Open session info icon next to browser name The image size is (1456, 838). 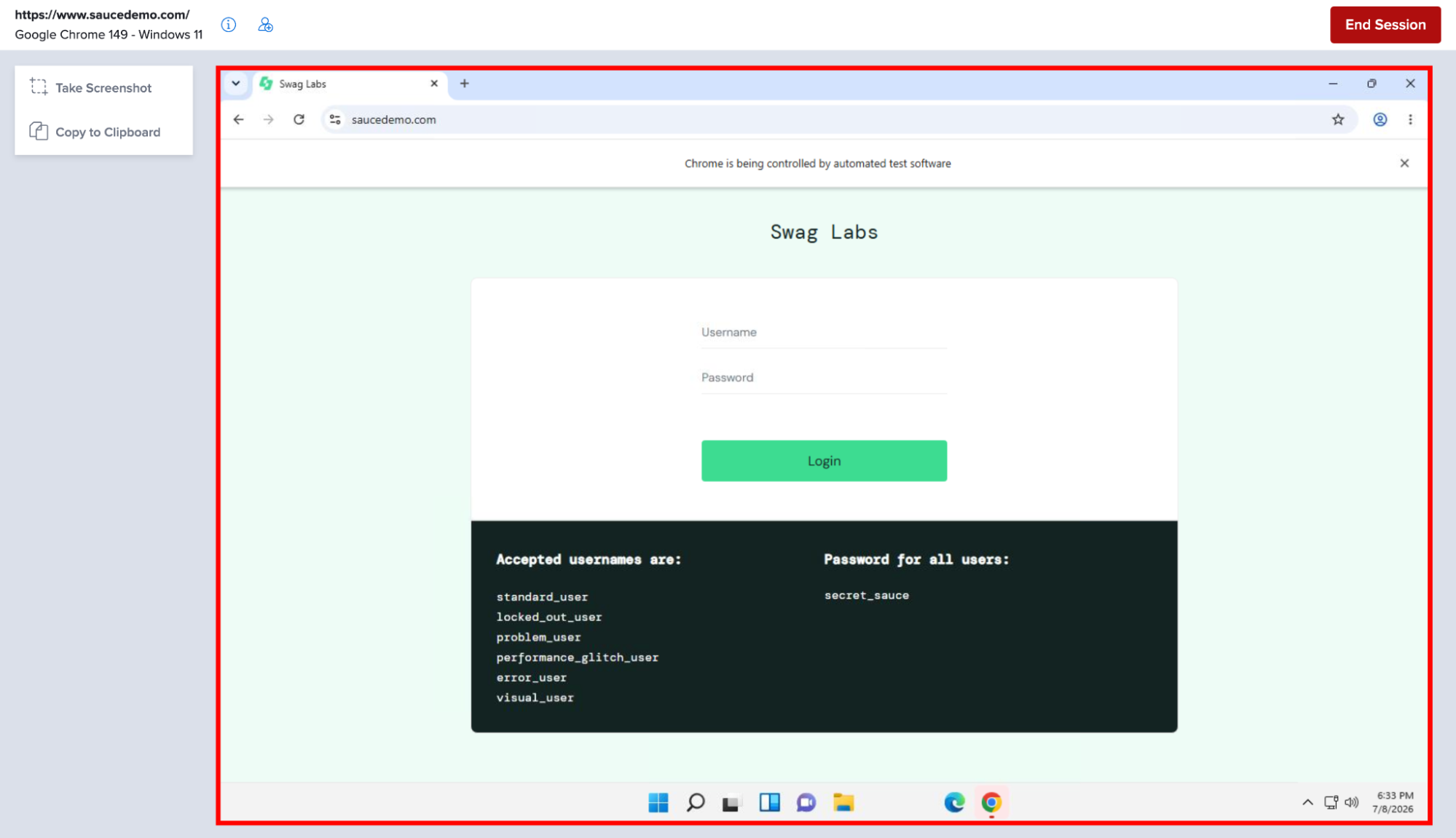pos(229,25)
